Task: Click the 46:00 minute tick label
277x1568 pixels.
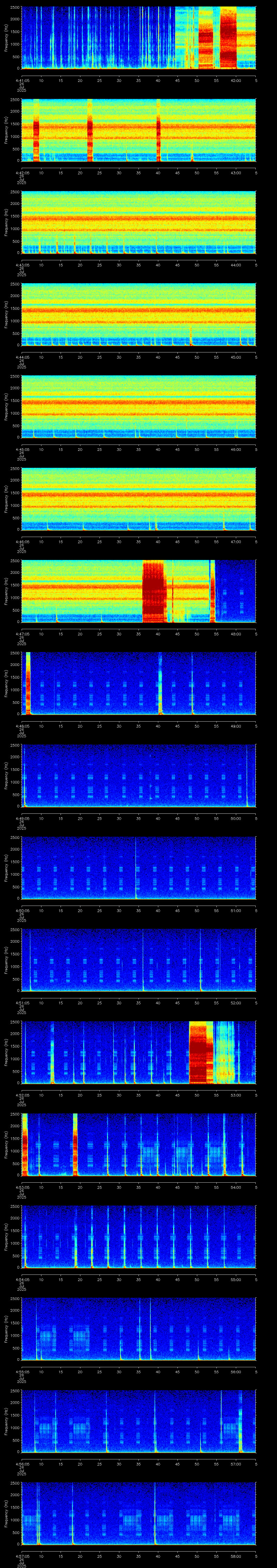Action: pos(236,449)
